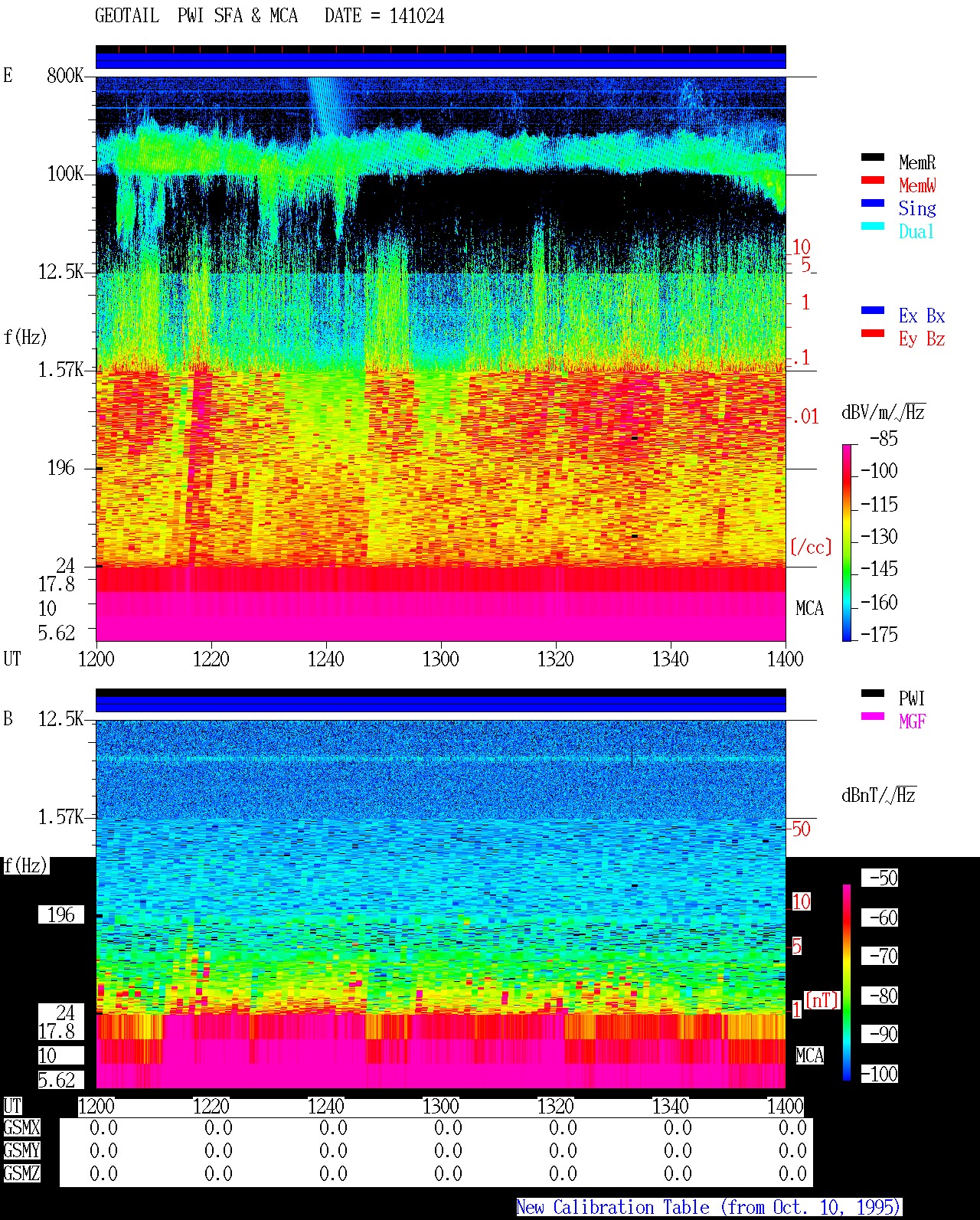Click the PWI legend label
The image size is (980, 1220).
[x=912, y=698]
